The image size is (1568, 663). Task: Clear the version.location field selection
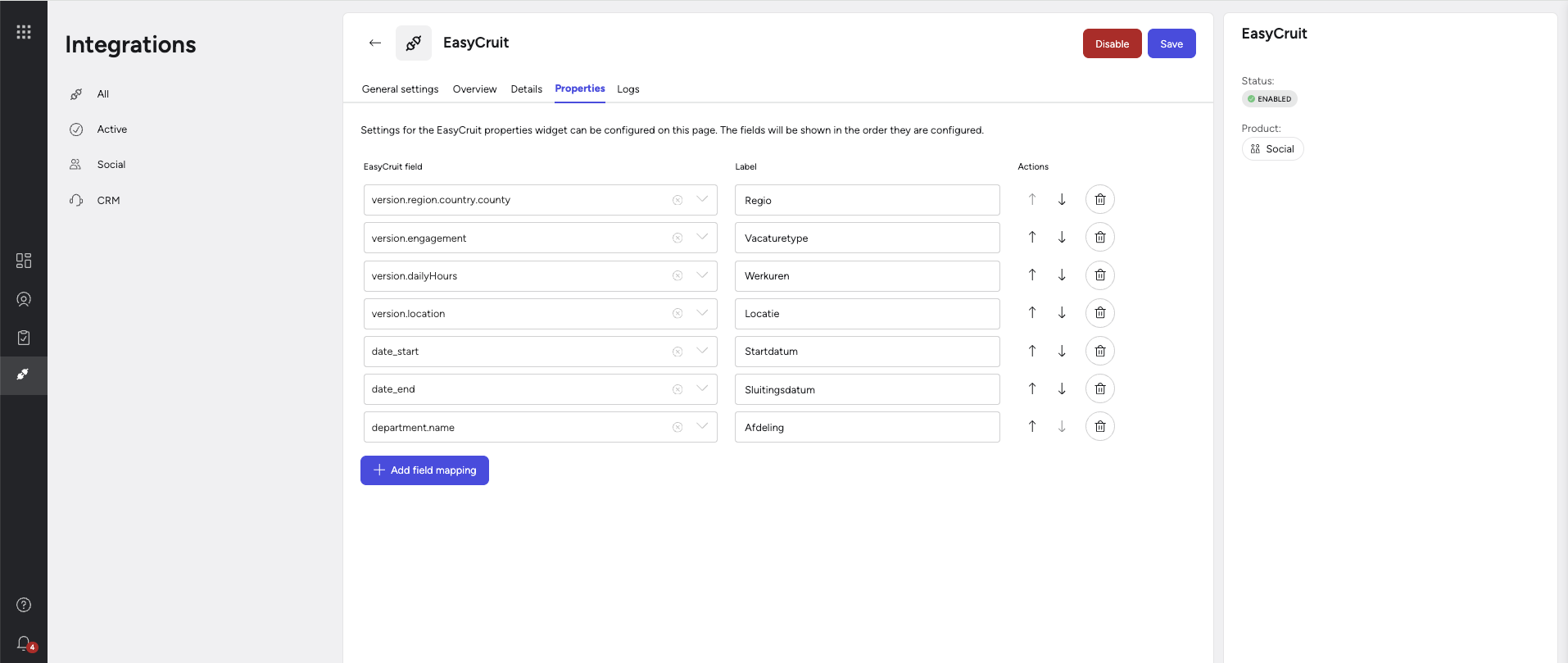pos(678,314)
